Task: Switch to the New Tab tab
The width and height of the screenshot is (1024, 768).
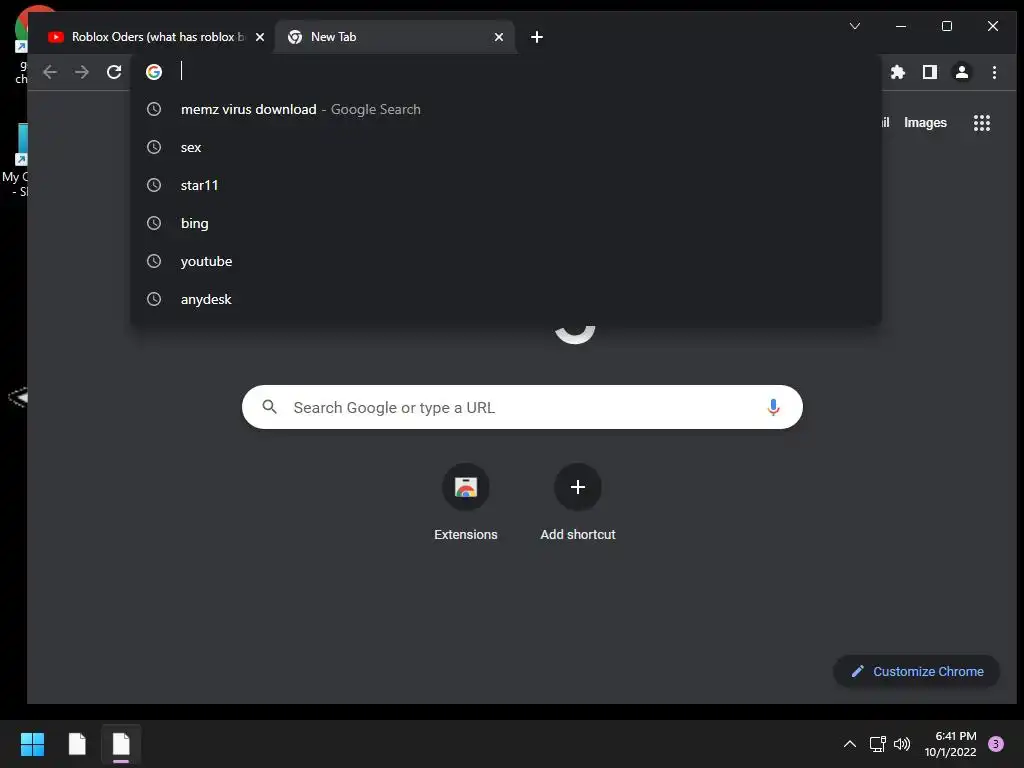Action: 395,37
